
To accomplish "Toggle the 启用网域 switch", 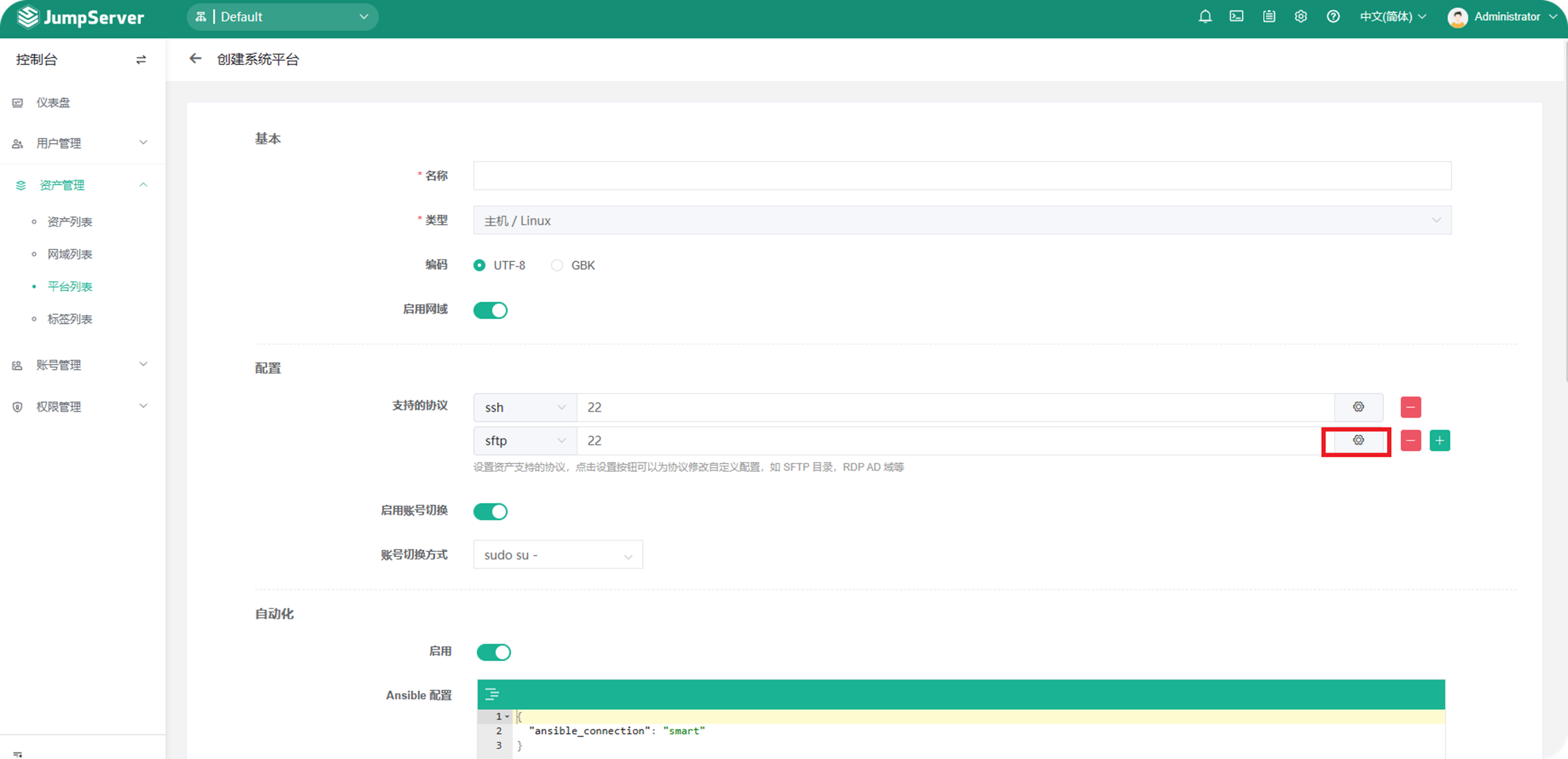I will (490, 310).
